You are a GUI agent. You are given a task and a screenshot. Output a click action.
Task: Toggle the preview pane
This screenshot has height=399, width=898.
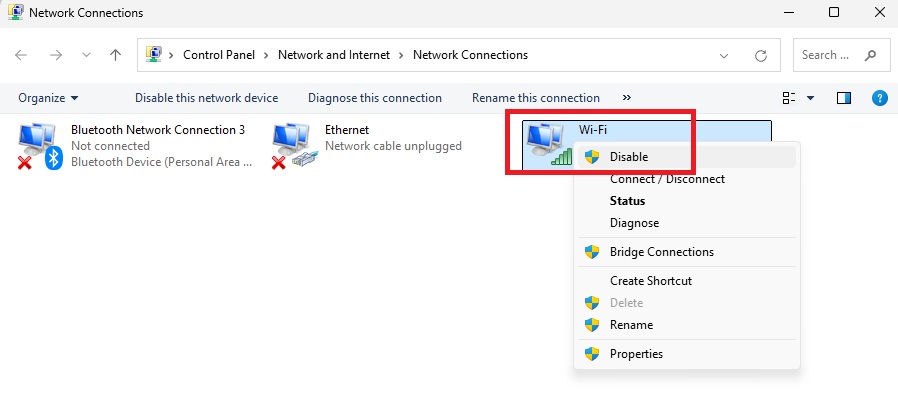coord(844,98)
